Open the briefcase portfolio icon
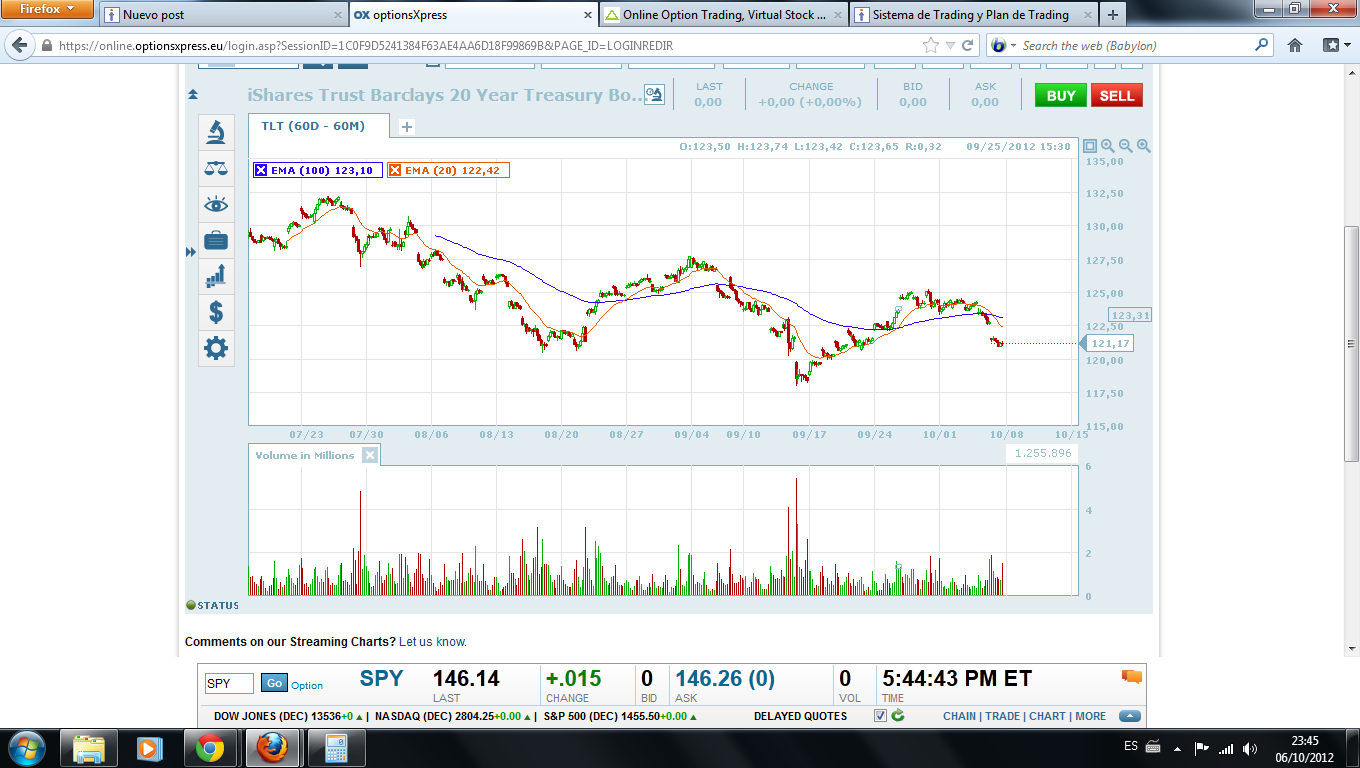Viewport: 1360px width, 768px height. [x=216, y=240]
